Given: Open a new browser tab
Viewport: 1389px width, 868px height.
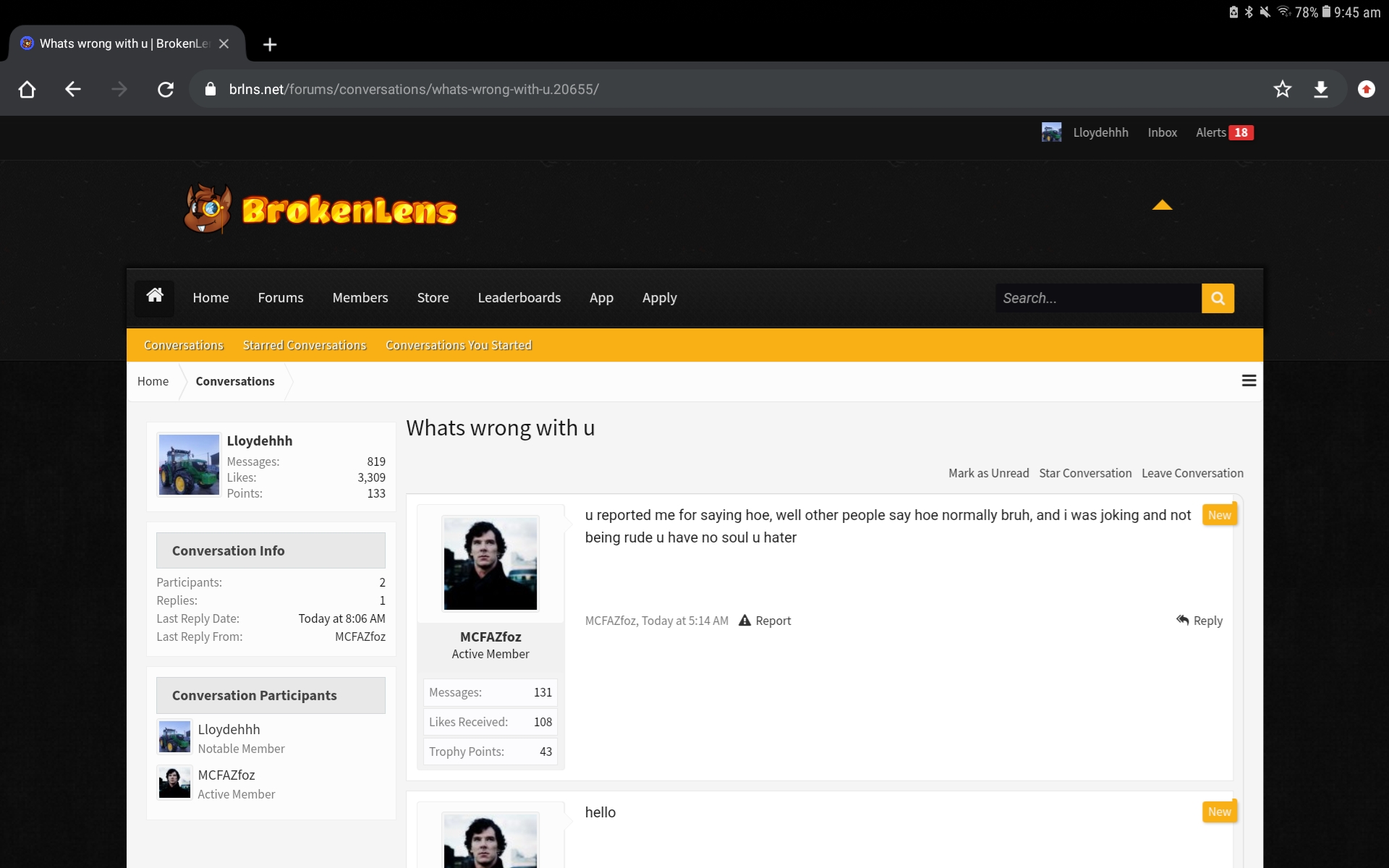Looking at the screenshot, I should (270, 44).
